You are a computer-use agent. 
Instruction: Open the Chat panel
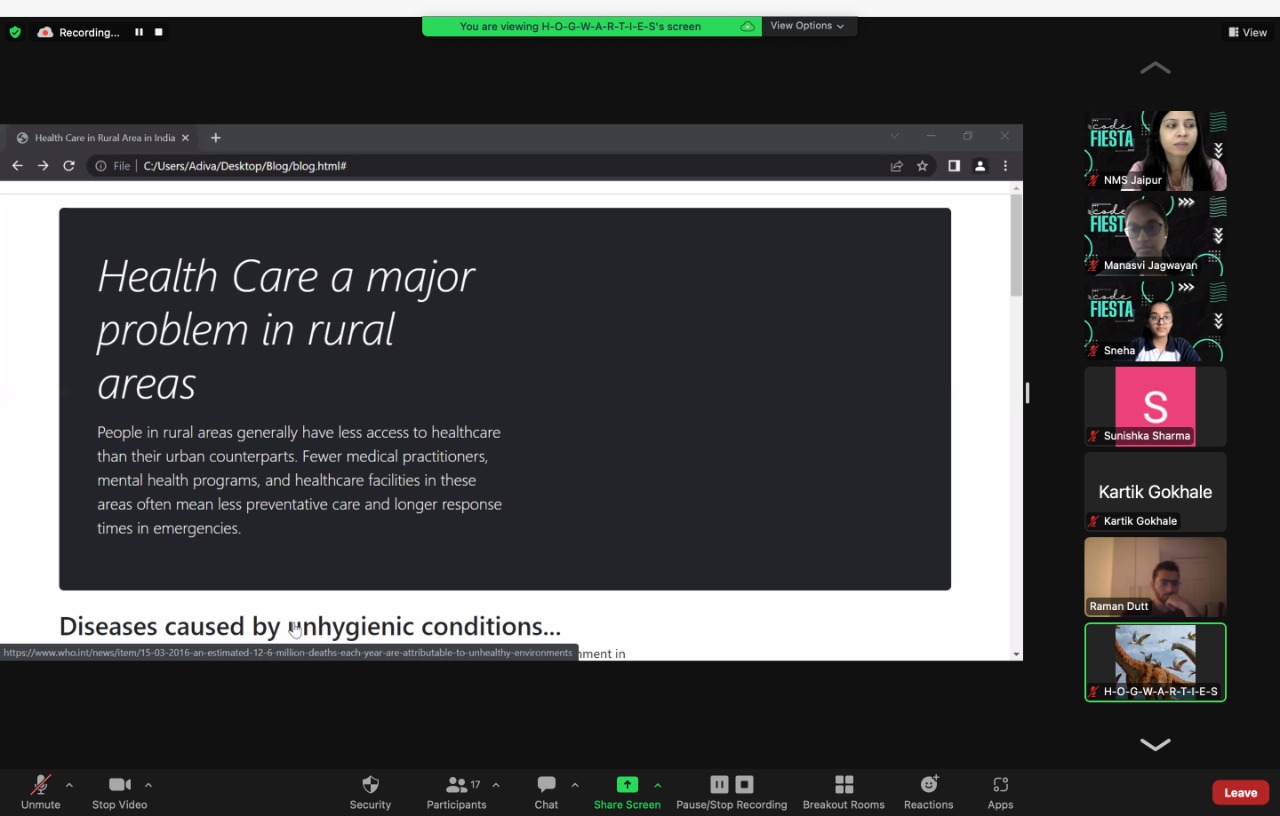pyautogui.click(x=545, y=792)
